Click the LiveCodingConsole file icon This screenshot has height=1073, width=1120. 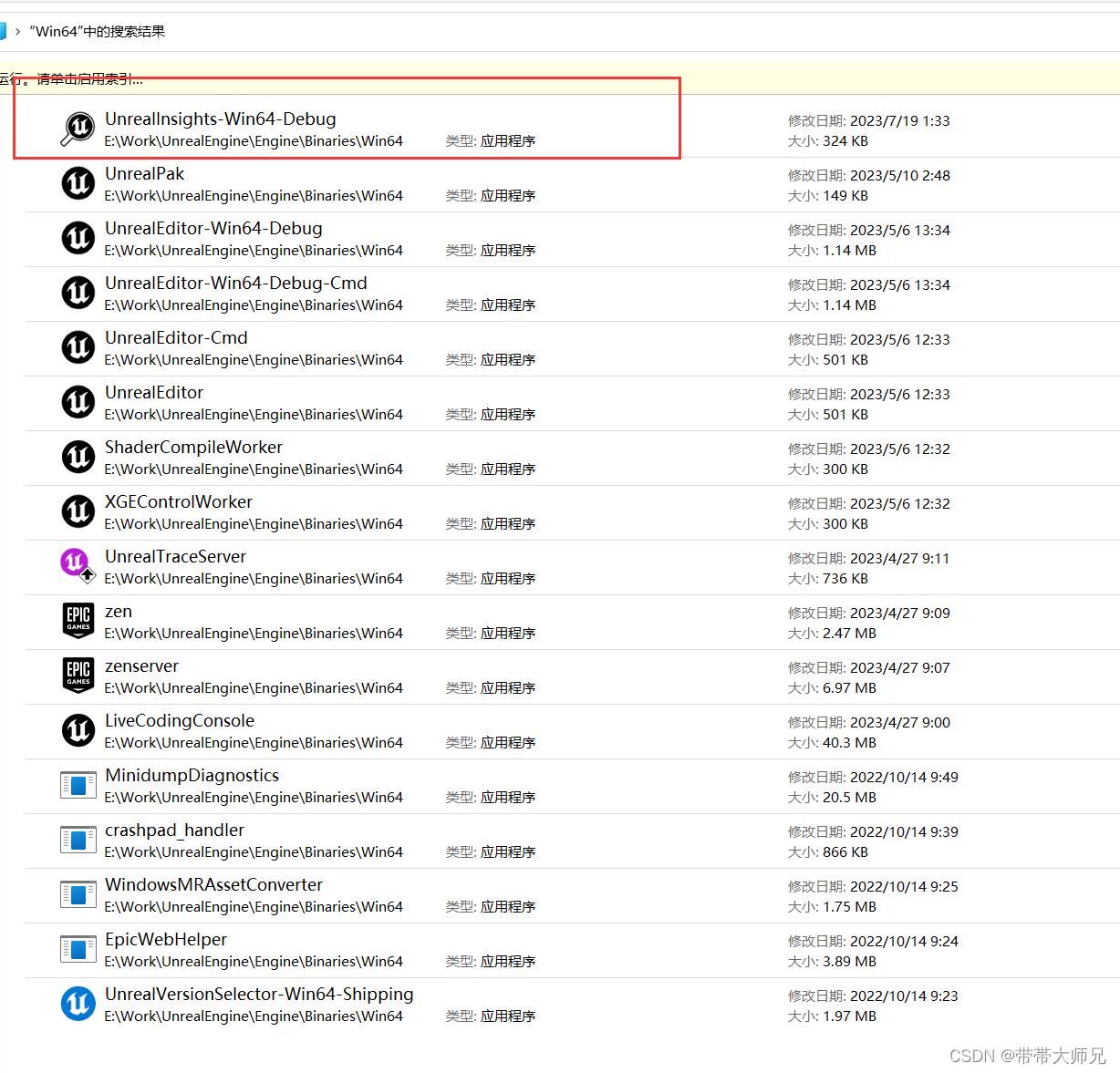[78, 730]
